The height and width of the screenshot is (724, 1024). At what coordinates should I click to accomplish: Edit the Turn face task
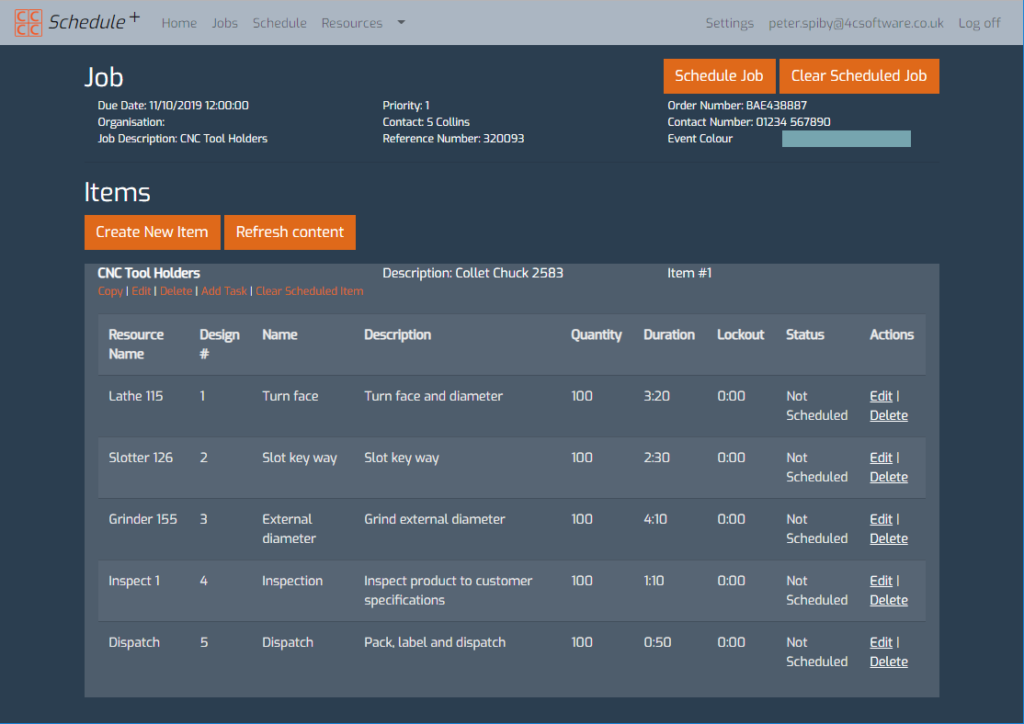(880, 395)
